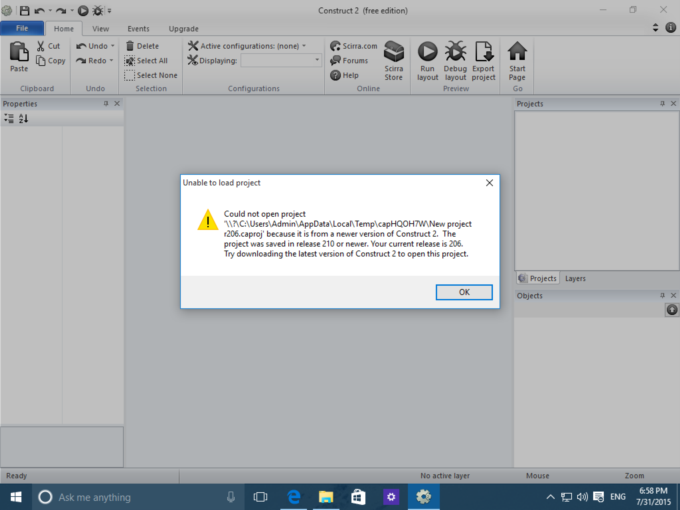Click the Ask me anything search box
This screenshot has width=680, height=510.
click(x=138, y=497)
